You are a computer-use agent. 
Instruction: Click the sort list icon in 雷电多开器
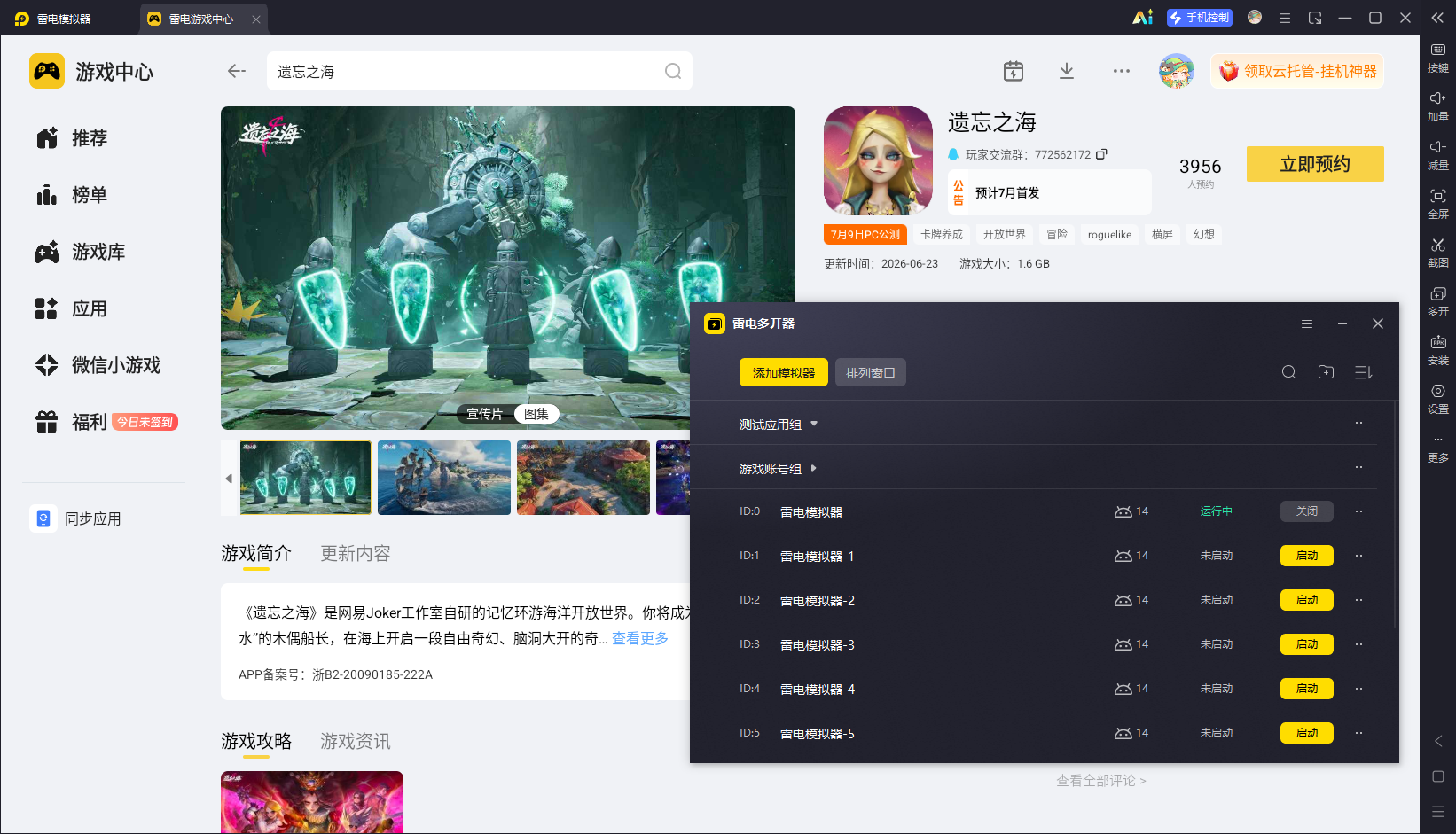click(1364, 372)
